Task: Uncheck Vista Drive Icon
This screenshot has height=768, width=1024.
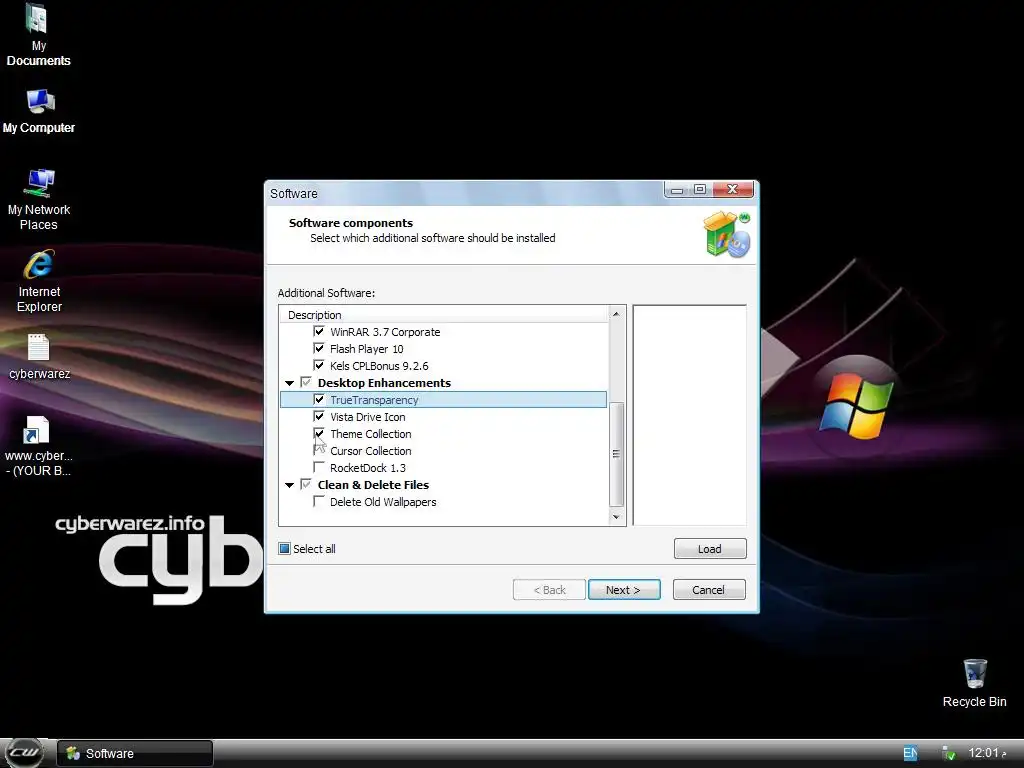Action: pyautogui.click(x=319, y=416)
